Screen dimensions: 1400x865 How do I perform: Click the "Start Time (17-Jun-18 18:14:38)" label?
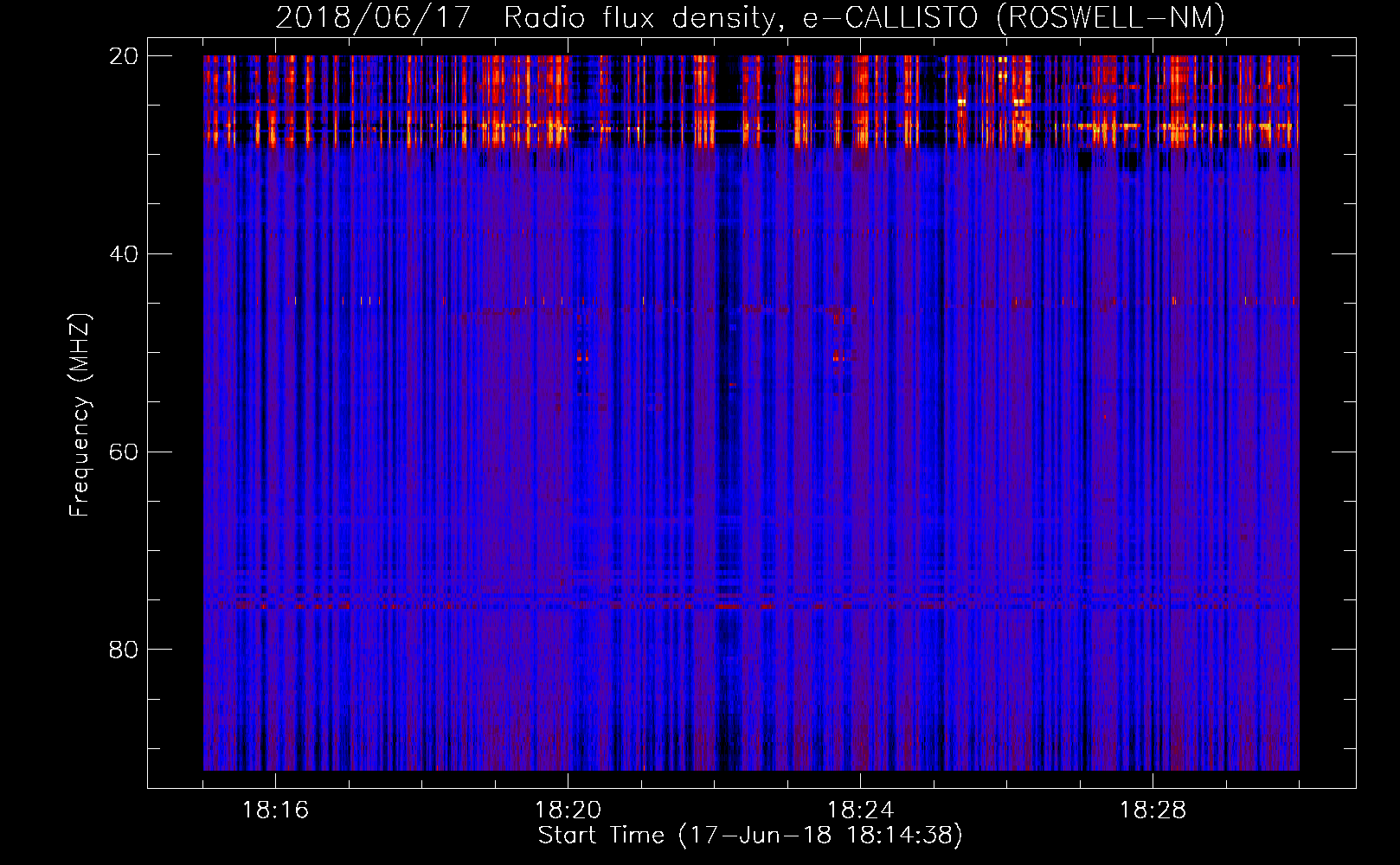point(750,836)
